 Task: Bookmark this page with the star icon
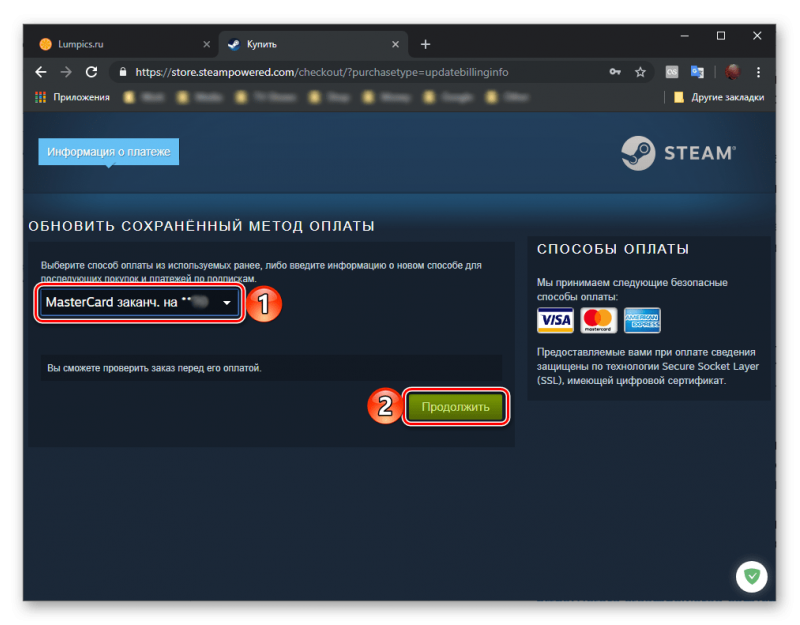[x=640, y=72]
